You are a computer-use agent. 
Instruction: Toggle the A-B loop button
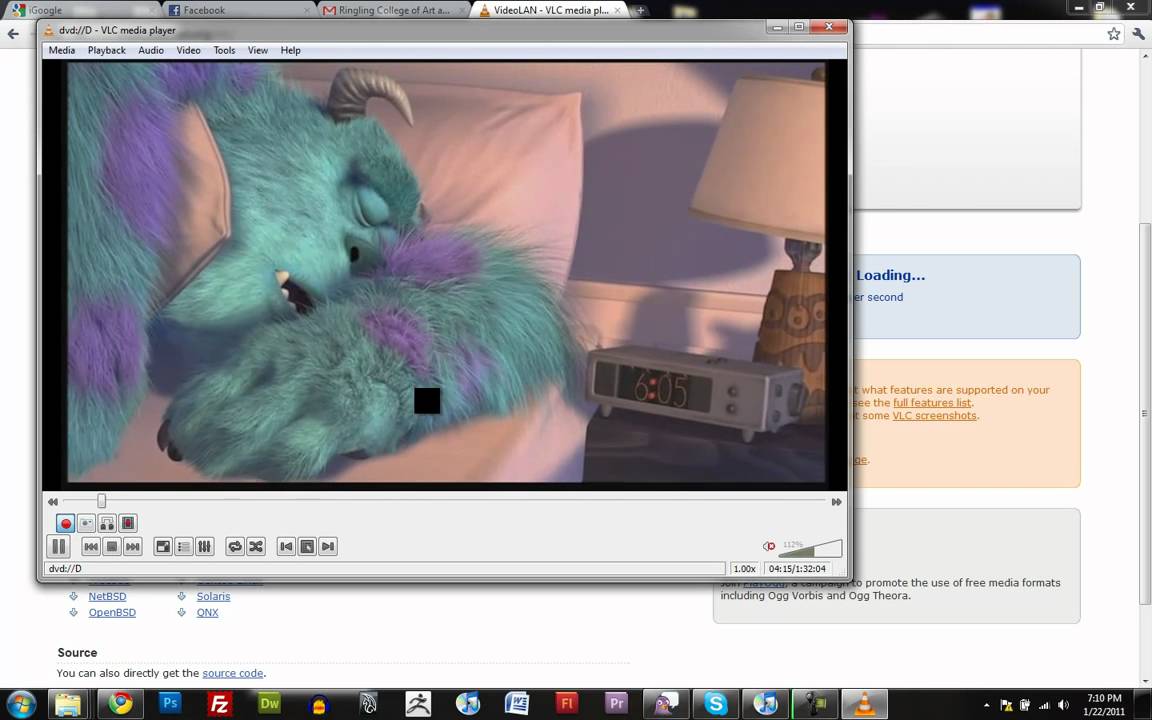[x=107, y=523]
